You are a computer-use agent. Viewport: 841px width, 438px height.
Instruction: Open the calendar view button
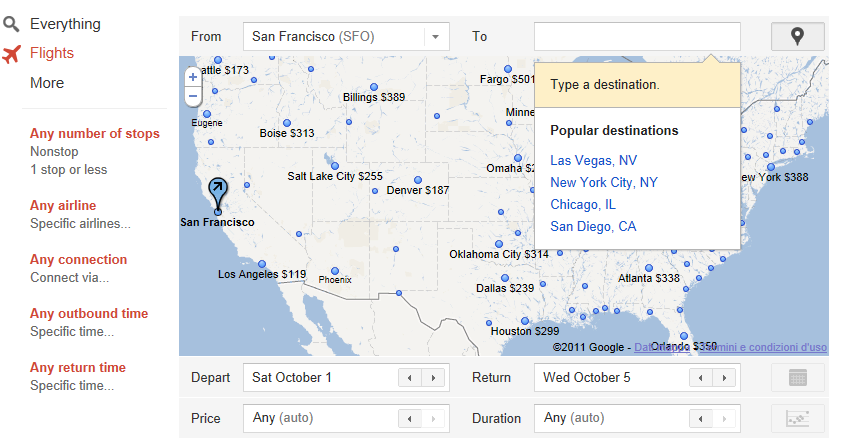[x=797, y=378]
